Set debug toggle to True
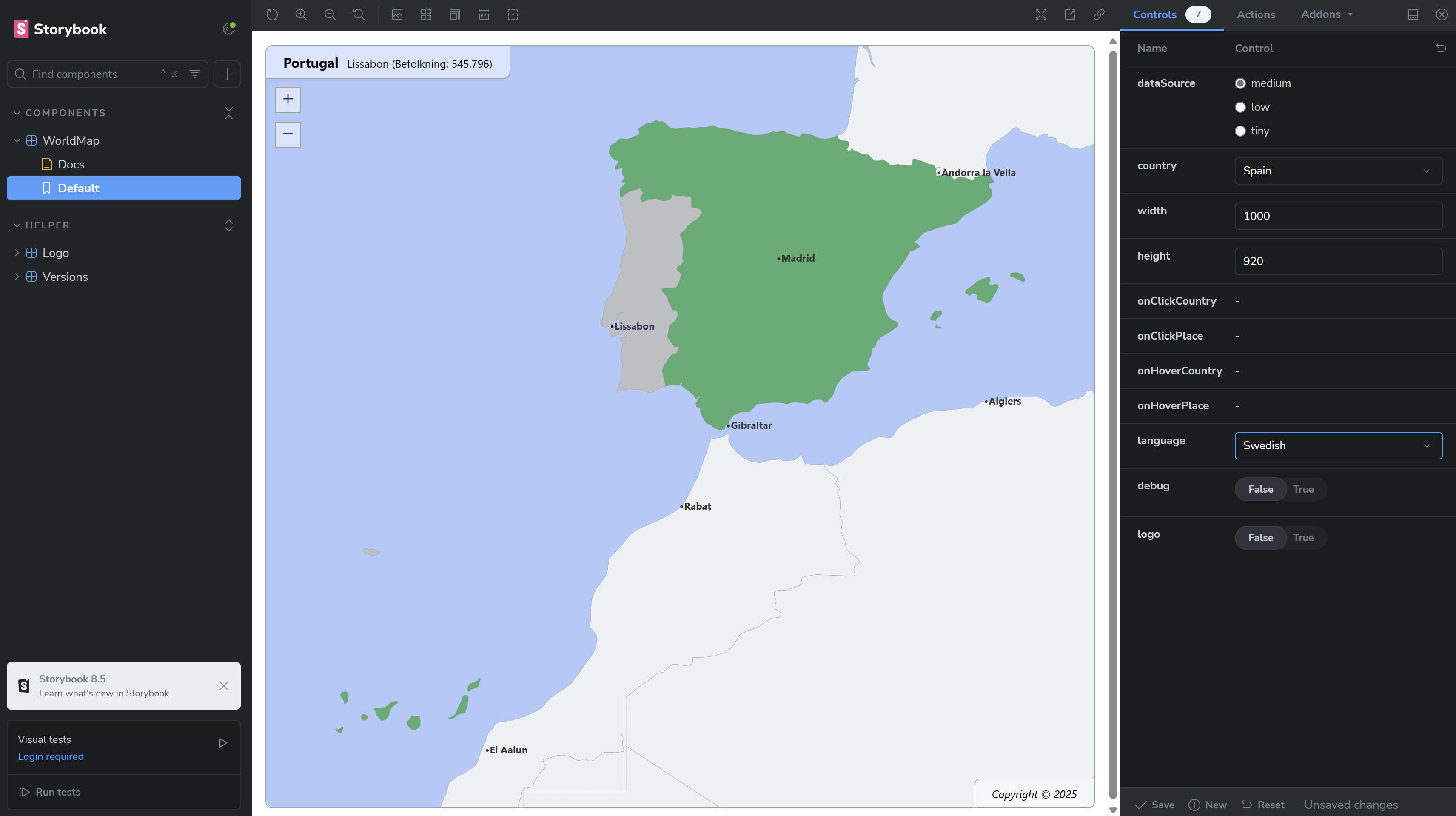 point(1303,489)
